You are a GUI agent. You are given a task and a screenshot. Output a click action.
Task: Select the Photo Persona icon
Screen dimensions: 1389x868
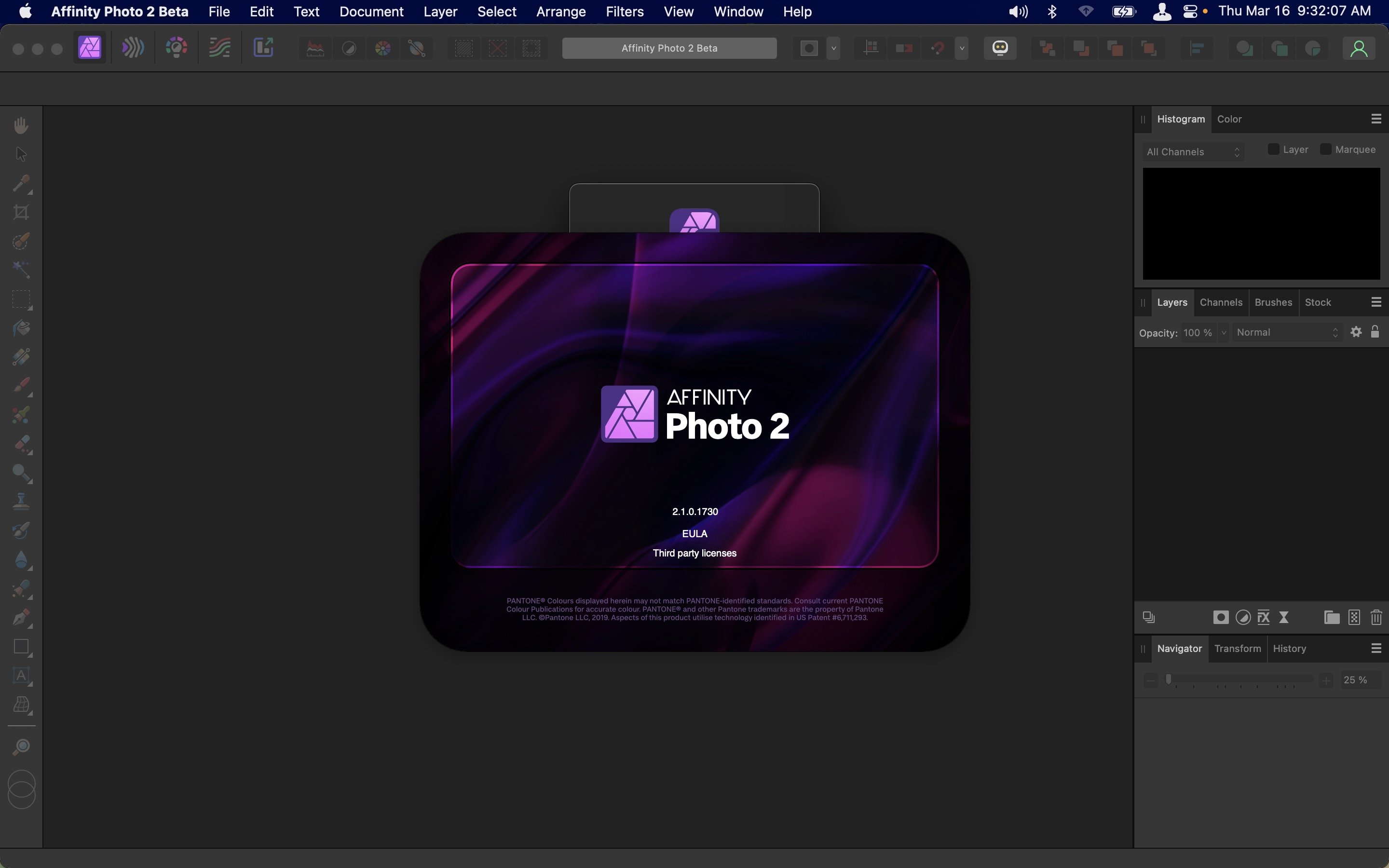tap(90, 48)
